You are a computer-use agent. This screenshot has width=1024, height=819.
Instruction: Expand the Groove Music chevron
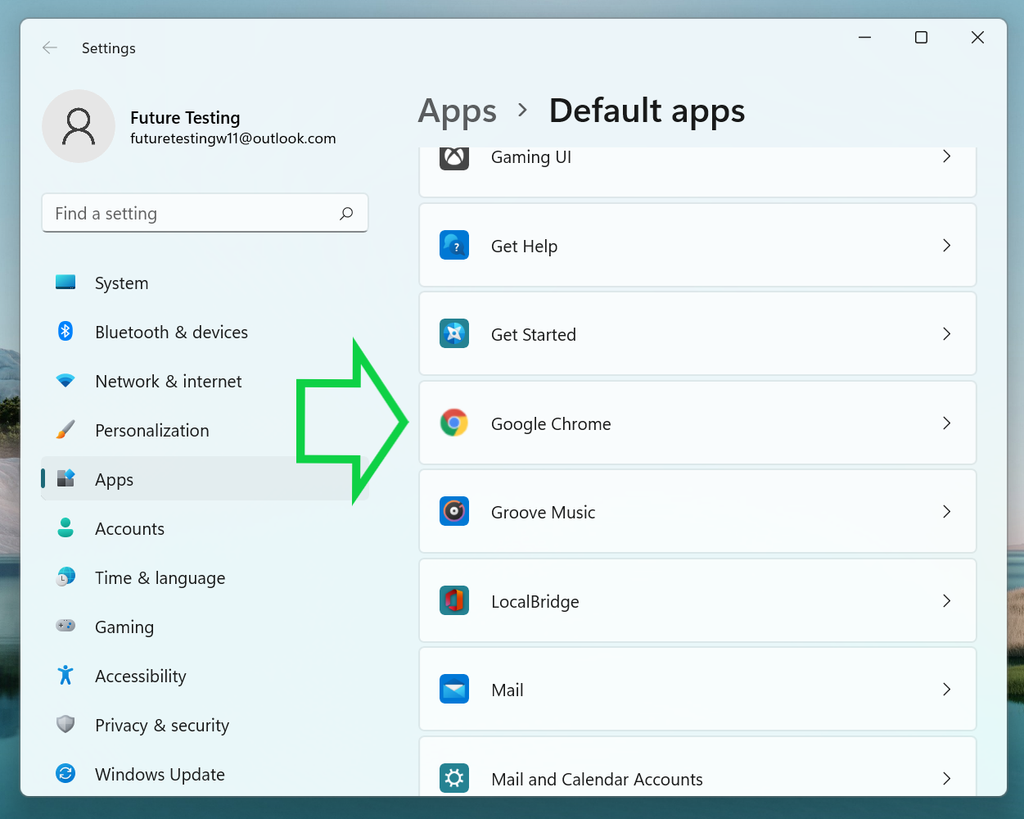tap(946, 511)
